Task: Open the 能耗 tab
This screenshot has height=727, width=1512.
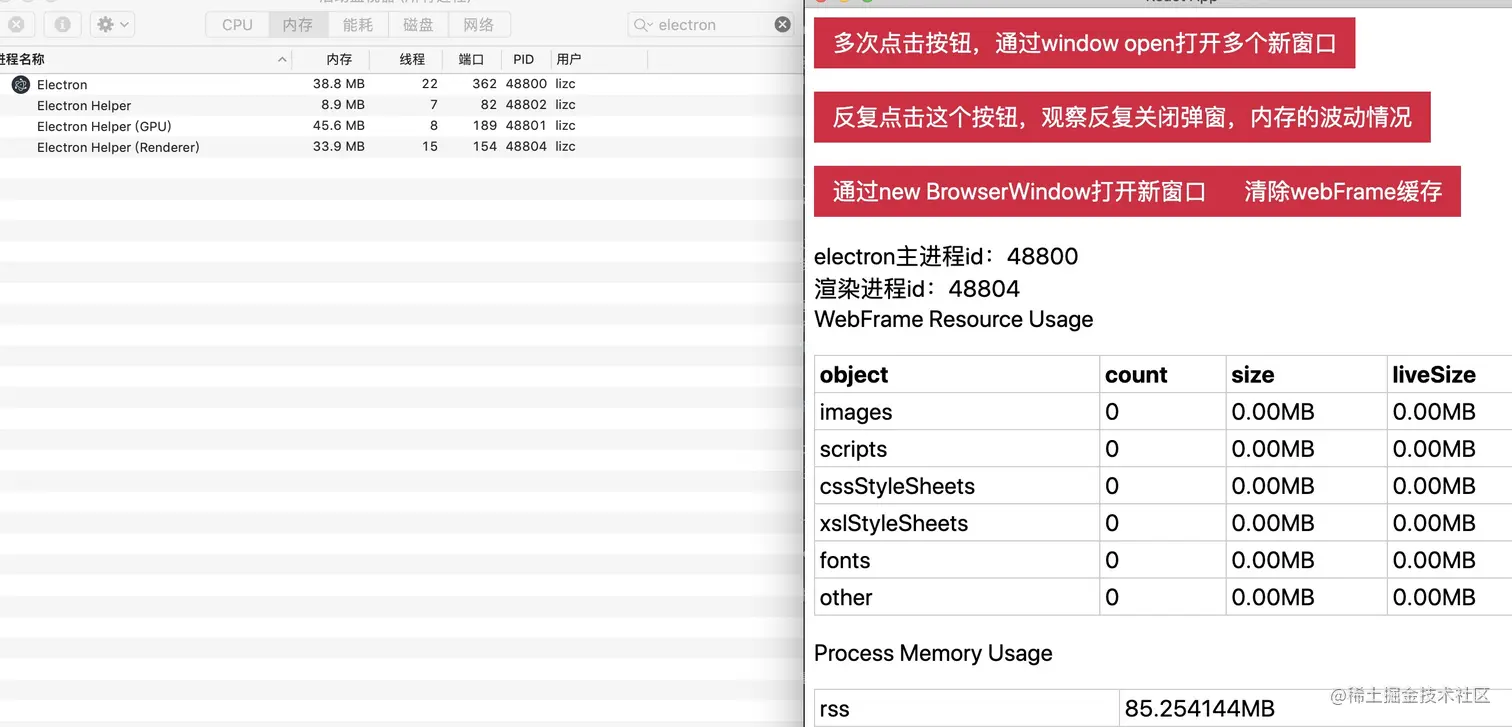Action: pyautogui.click(x=357, y=25)
